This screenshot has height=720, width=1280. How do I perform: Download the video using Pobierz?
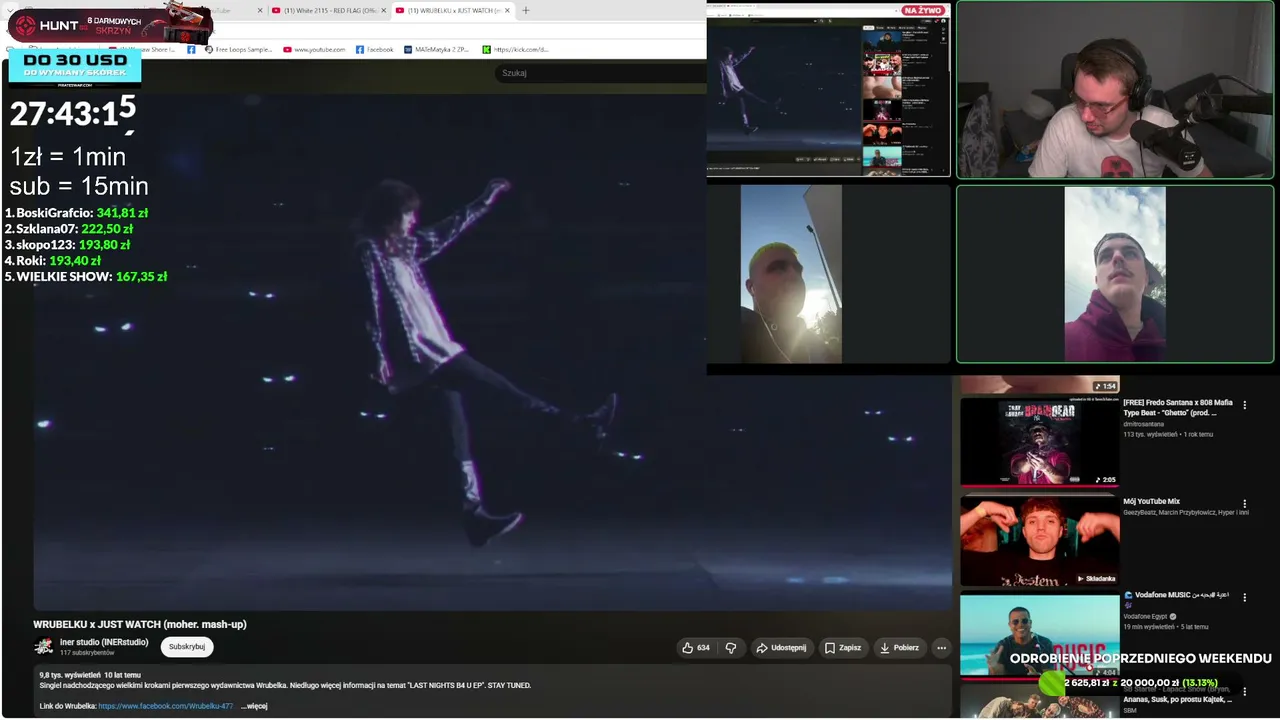[x=899, y=648]
